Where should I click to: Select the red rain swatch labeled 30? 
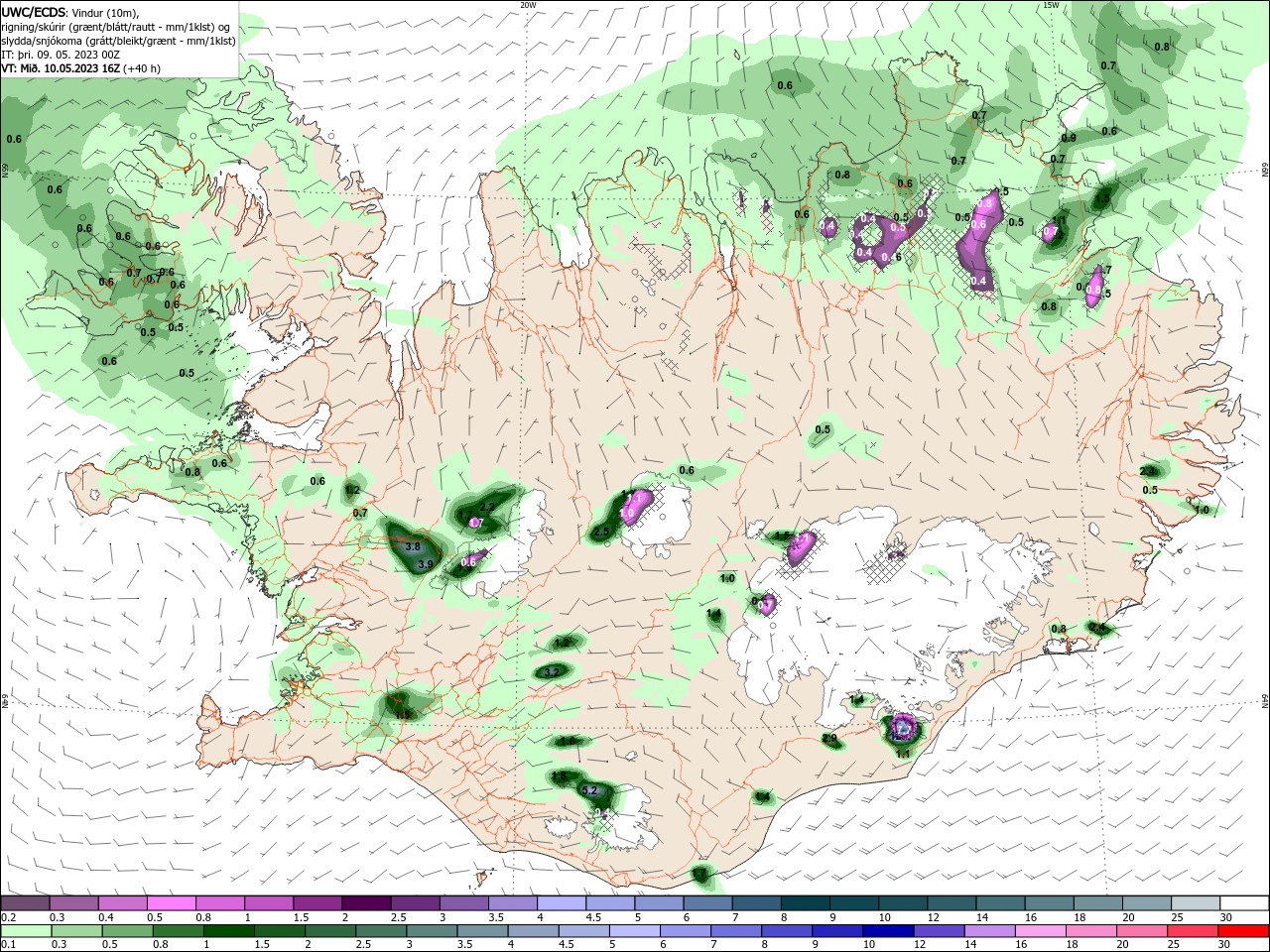click(1244, 931)
